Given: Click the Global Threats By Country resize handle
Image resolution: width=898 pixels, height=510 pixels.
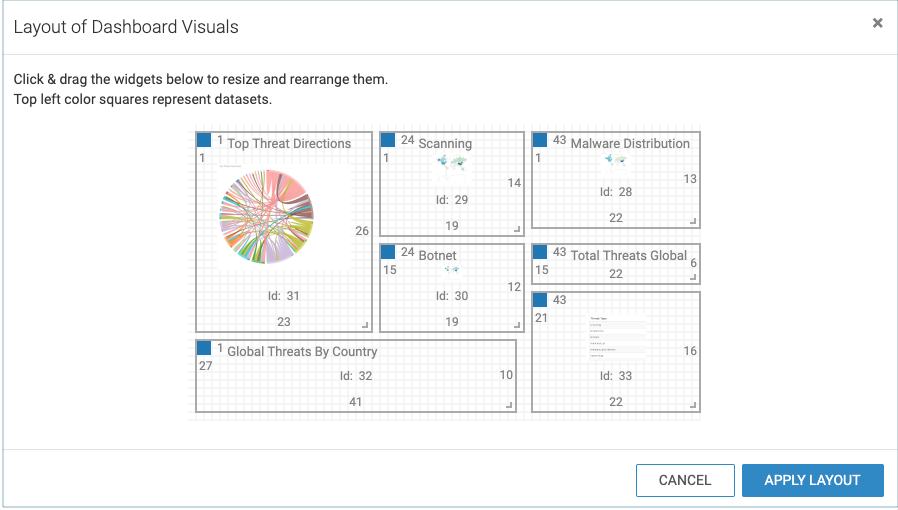Looking at the screenshot, I should [x=509, y=404].
